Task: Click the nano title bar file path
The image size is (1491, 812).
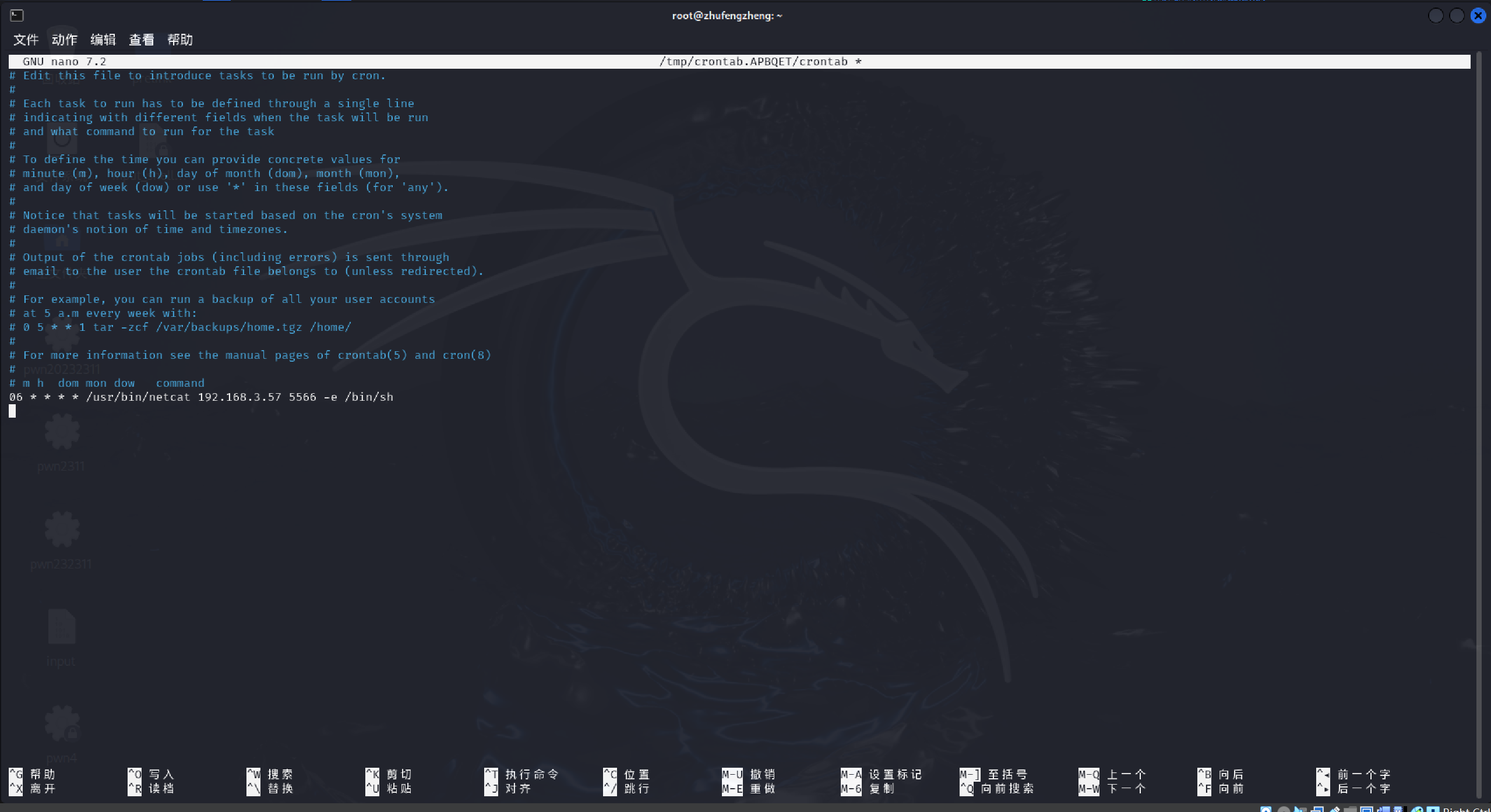Action: click(753, 62)
